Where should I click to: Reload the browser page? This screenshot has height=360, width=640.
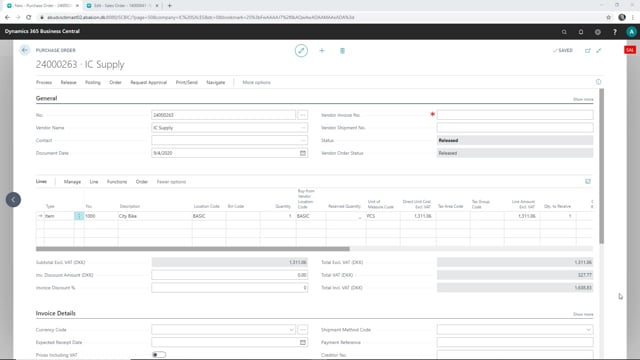click(29, 18)
